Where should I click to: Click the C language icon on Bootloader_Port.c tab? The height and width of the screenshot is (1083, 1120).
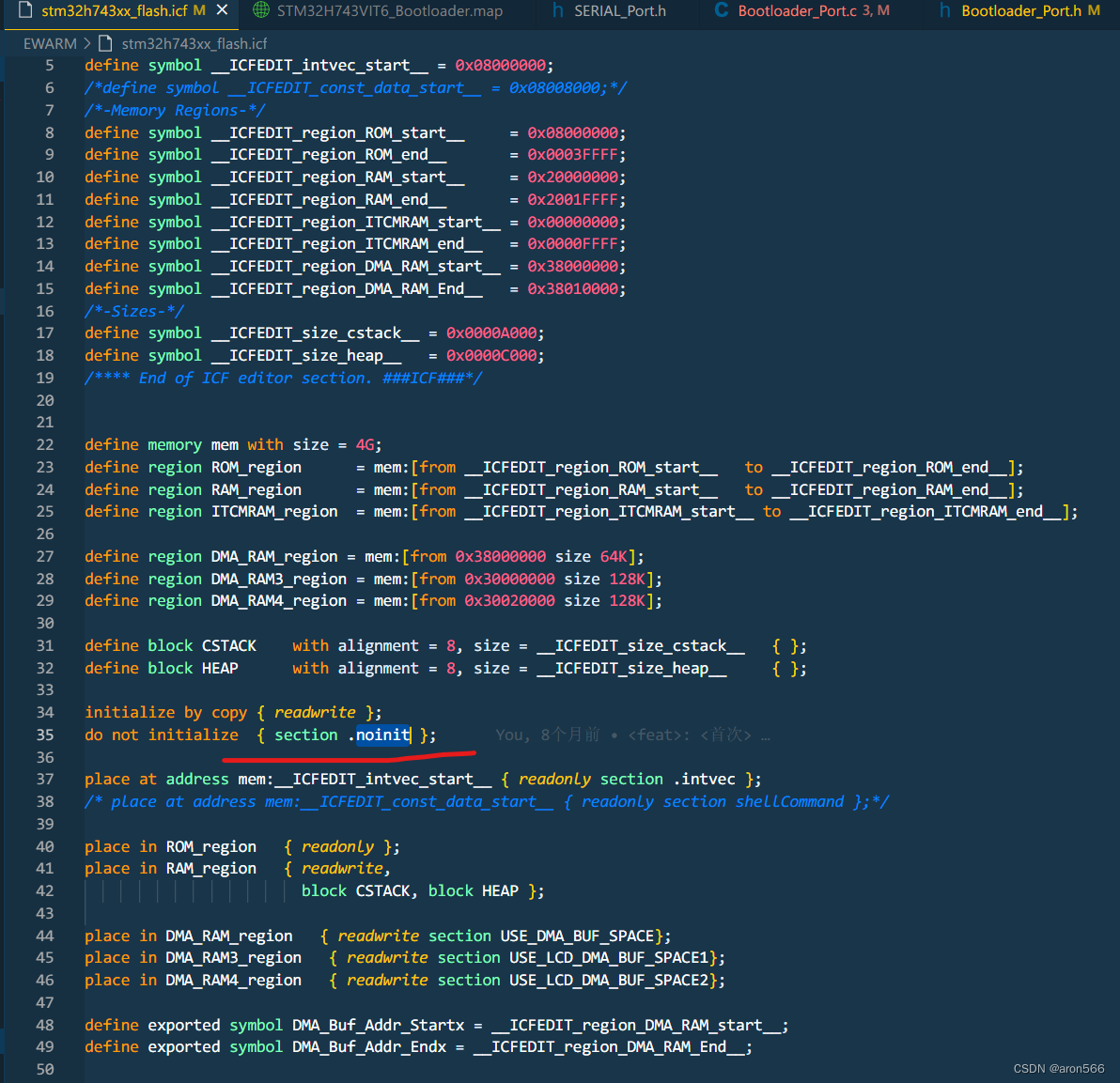point(722,10)
